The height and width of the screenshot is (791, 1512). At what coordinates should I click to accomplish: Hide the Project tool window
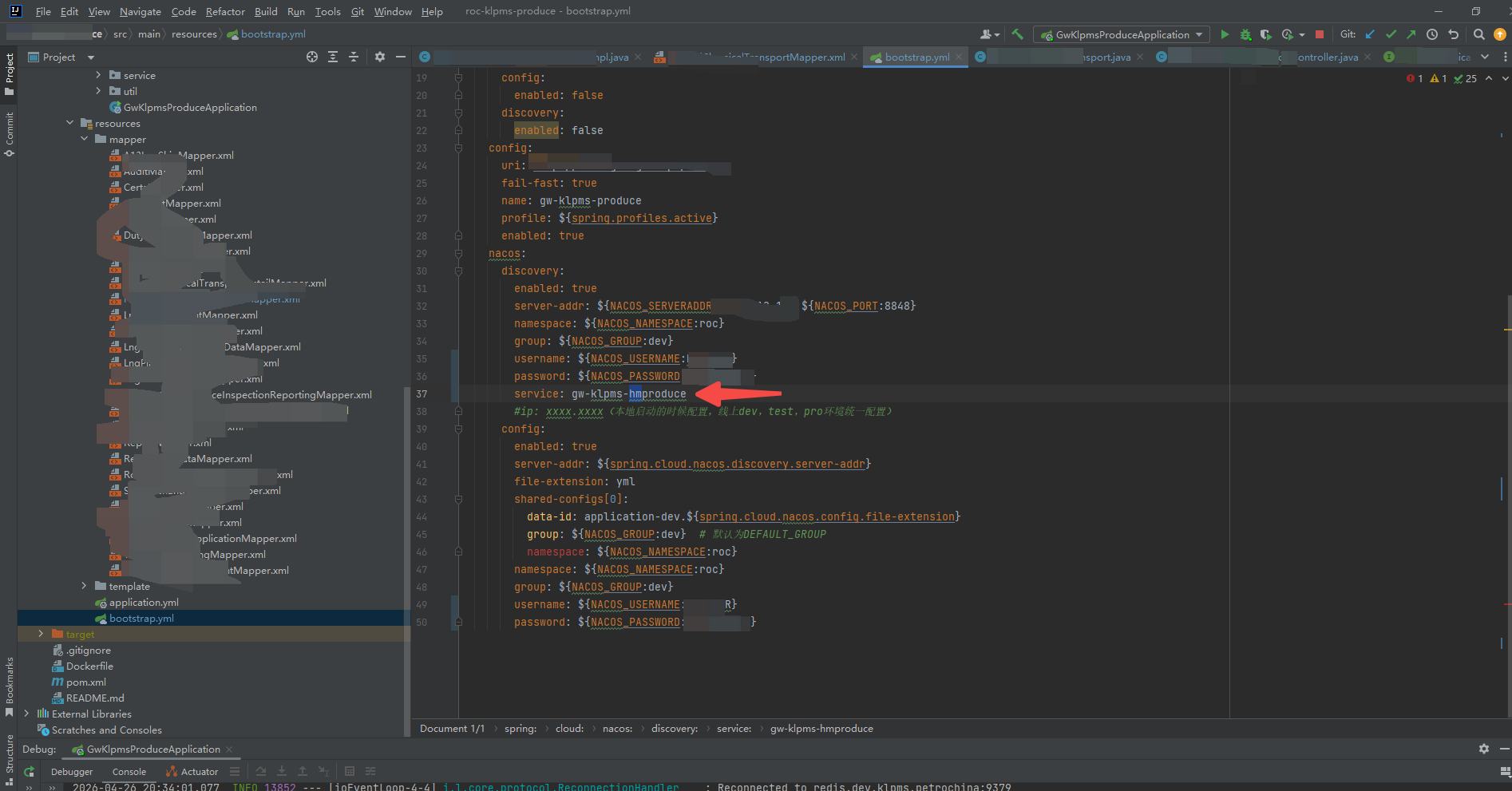click(x=401, y=57)
